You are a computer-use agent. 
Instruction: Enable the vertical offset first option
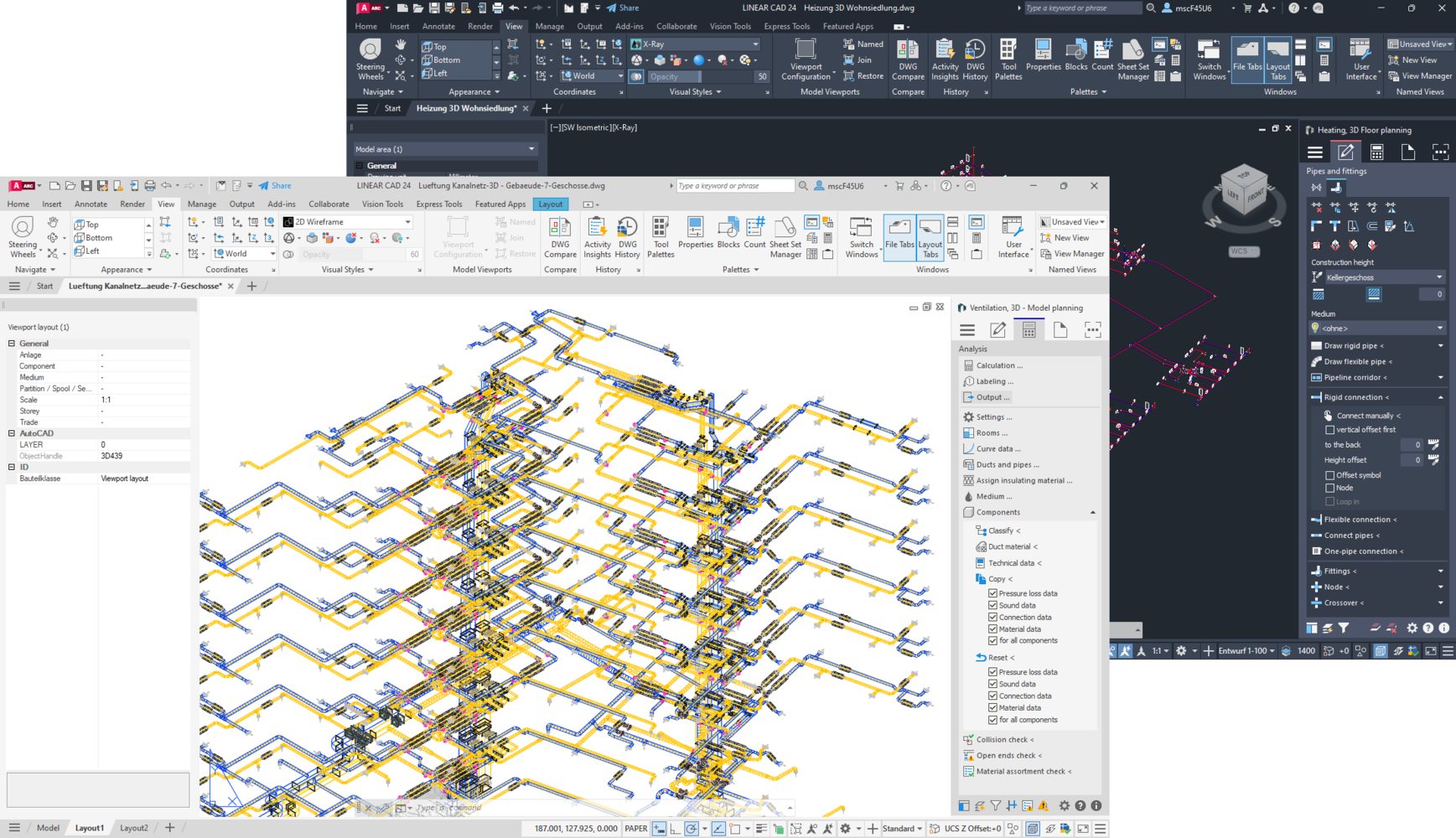click(1330, 429)
